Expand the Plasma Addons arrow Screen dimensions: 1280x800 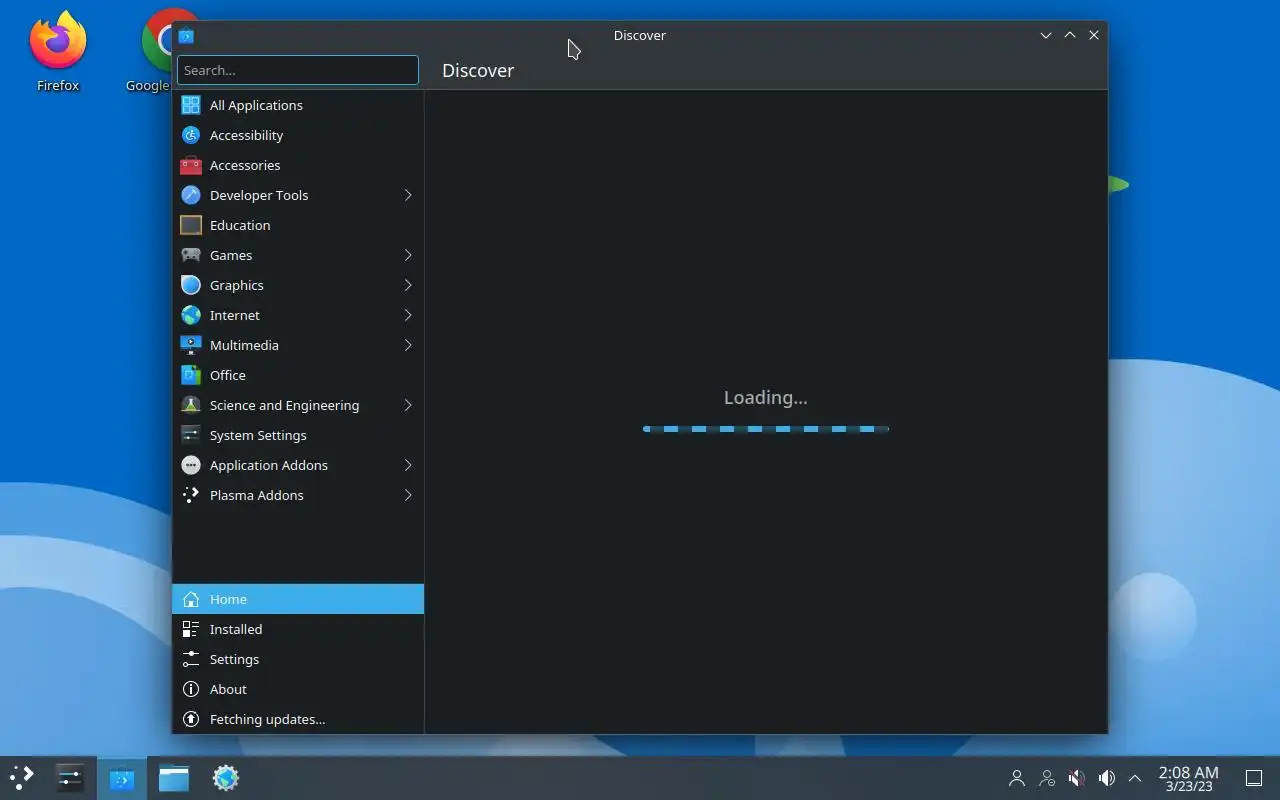click(x=408, y=495)
